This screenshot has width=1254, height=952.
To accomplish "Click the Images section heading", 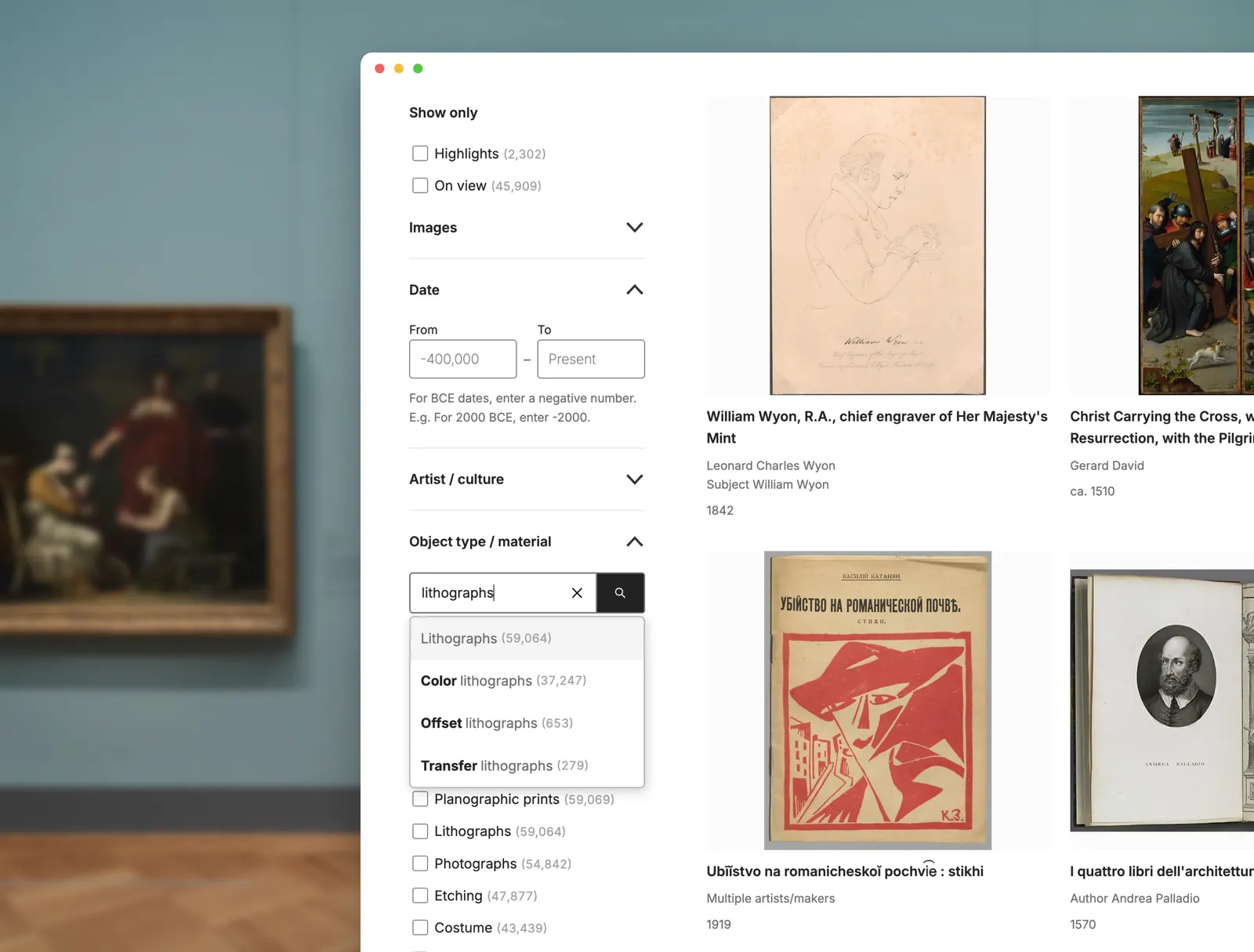I will [x=433, y=227].
